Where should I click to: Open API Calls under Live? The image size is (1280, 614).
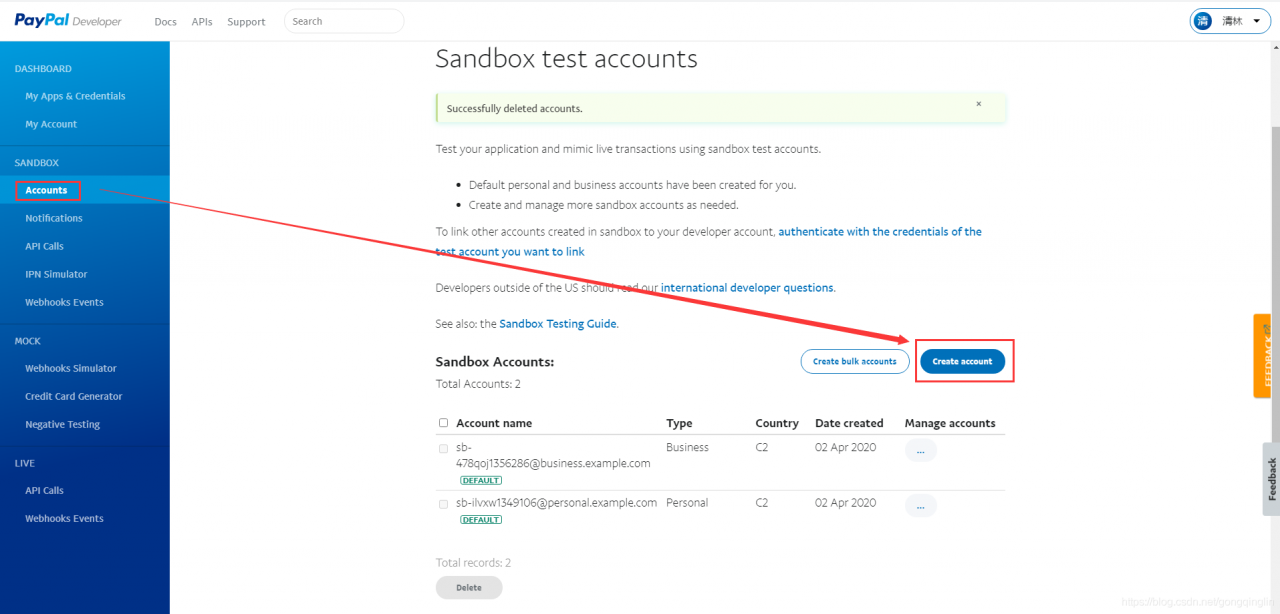click(44, 490)
